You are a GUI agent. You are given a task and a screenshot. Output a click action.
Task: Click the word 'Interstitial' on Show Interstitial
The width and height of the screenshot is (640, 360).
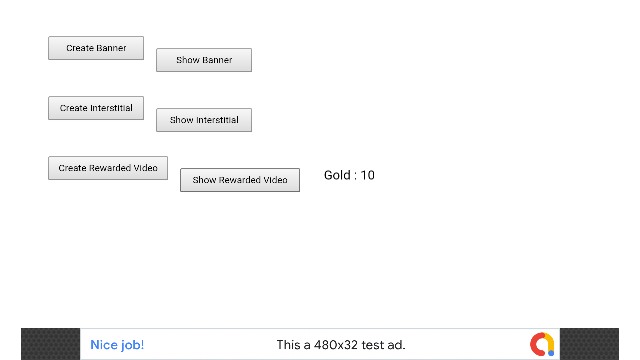[x=217, y=120]
